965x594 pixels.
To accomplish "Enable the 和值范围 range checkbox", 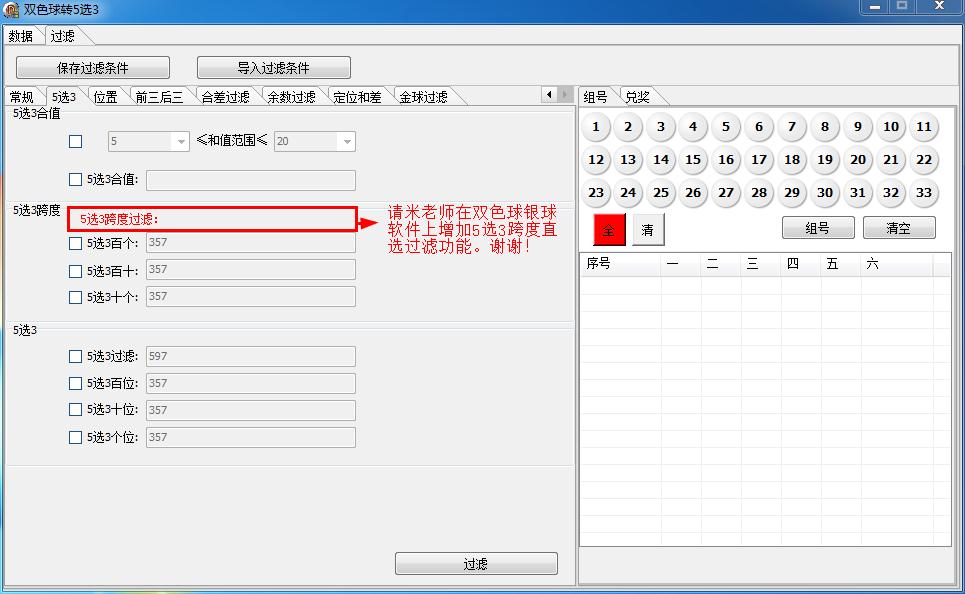I will pyautogui.click(x=75, y=142).
